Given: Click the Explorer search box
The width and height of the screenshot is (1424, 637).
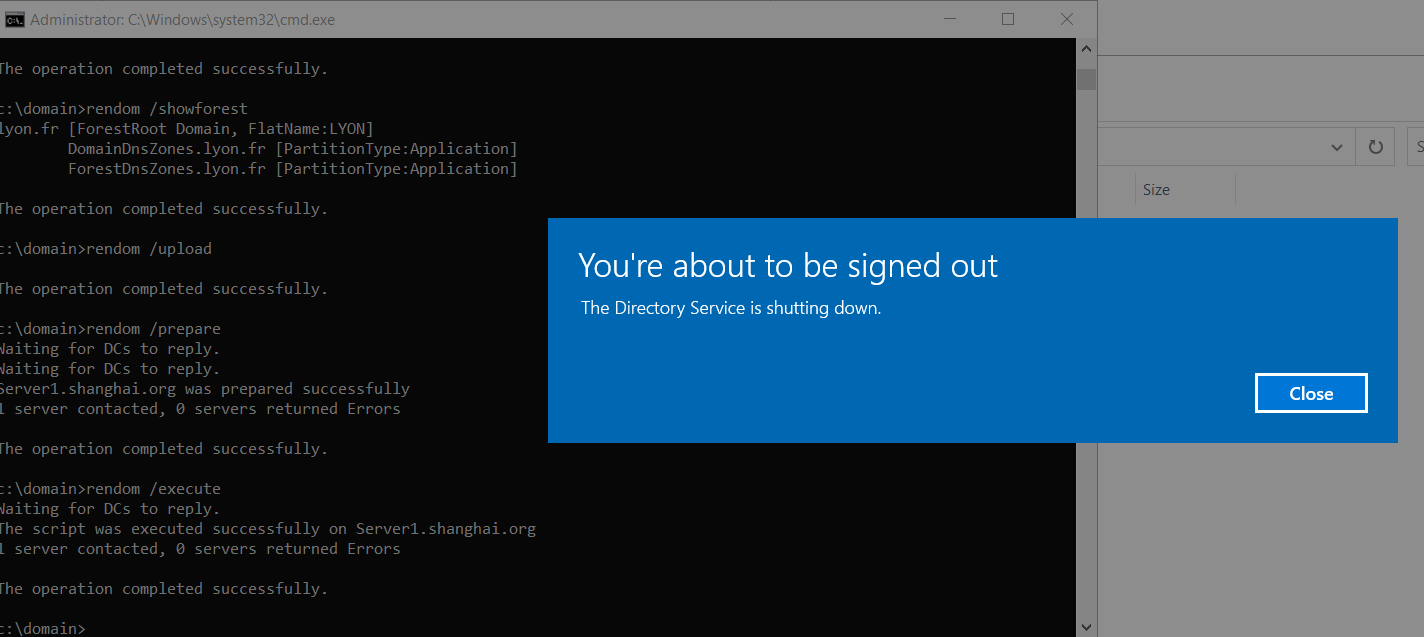Looking at the screenshot, I should tap(1415, 147).
